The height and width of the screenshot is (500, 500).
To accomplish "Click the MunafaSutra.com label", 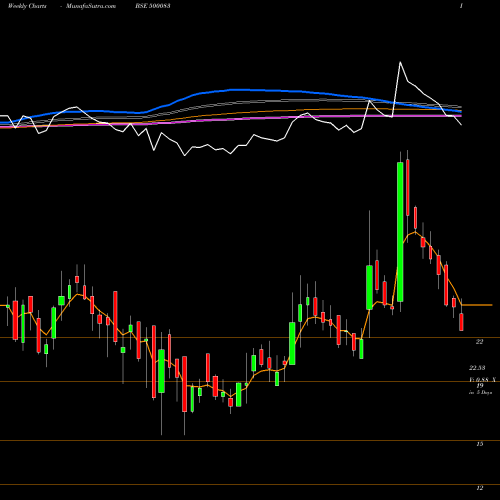I will click(x=91, y=6).
